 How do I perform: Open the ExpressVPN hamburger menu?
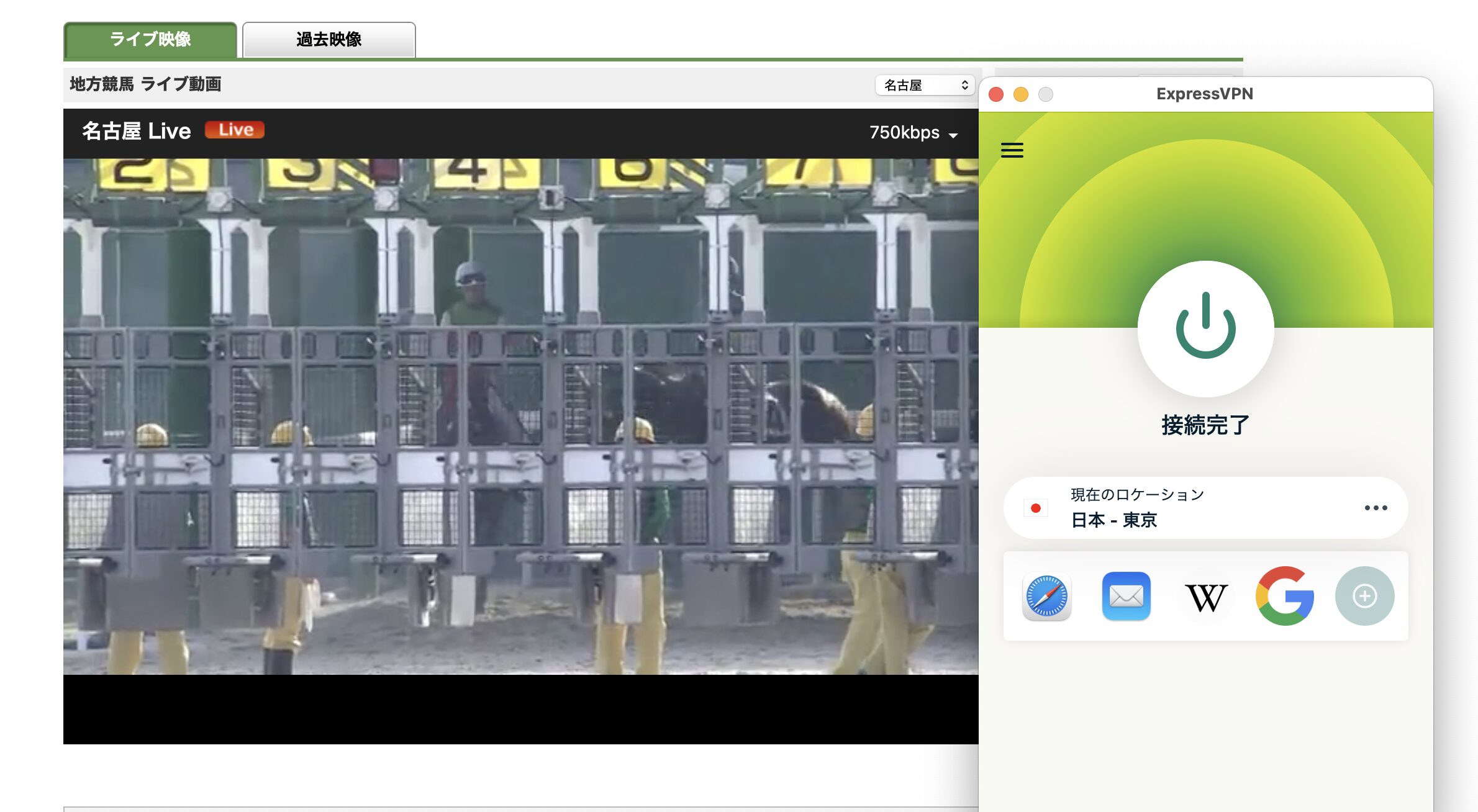tap(1012, 150)
